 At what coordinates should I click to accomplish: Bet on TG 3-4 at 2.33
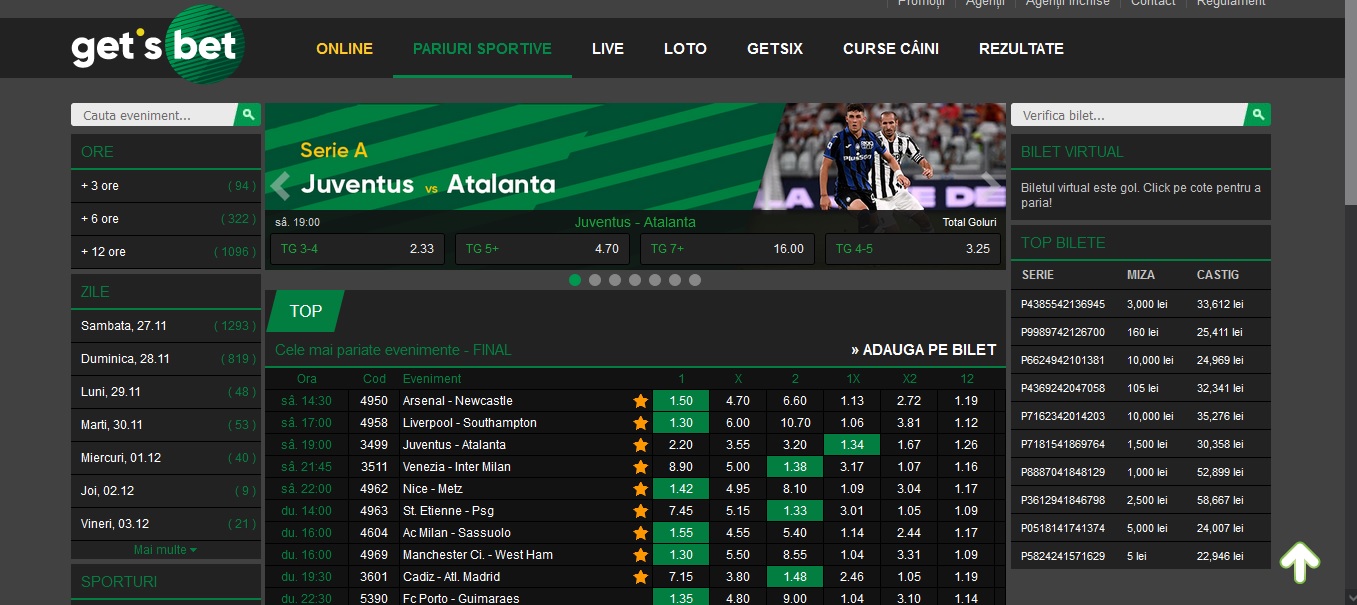coord(357,249)
